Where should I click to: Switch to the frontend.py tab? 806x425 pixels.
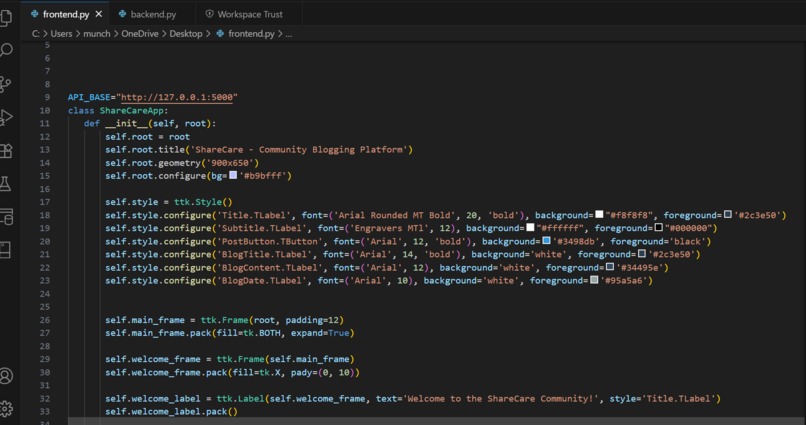pyautogui.click(x=67, y=14)
